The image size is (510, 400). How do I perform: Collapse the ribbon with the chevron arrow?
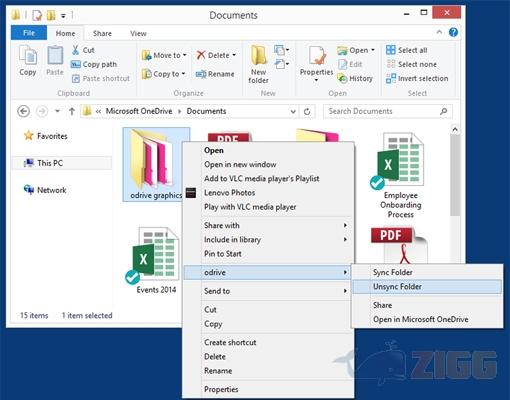click(x=439, y=32)
